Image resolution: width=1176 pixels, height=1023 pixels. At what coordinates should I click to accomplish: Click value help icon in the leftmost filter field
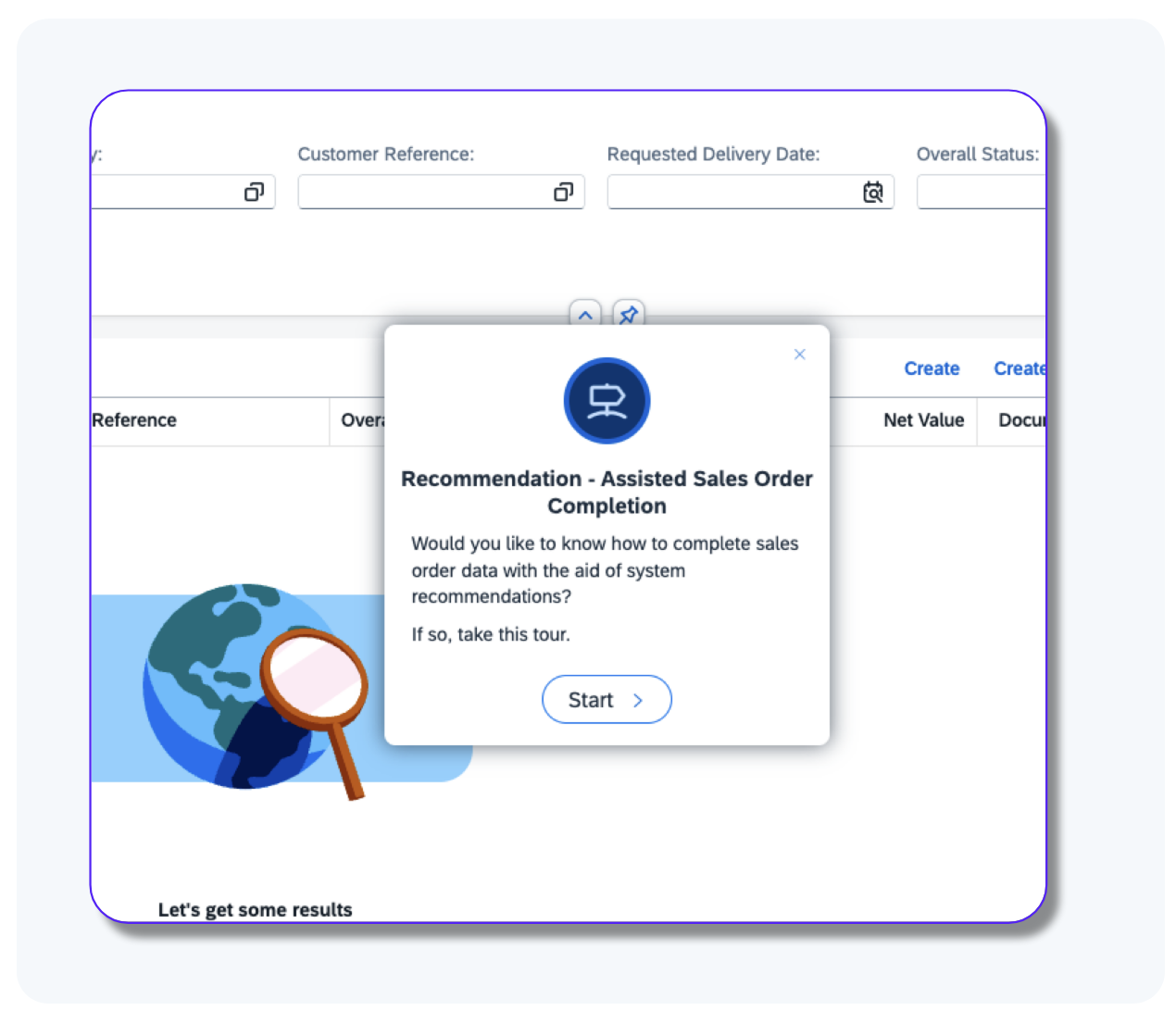pyautogui.click(x=254, y=192)
